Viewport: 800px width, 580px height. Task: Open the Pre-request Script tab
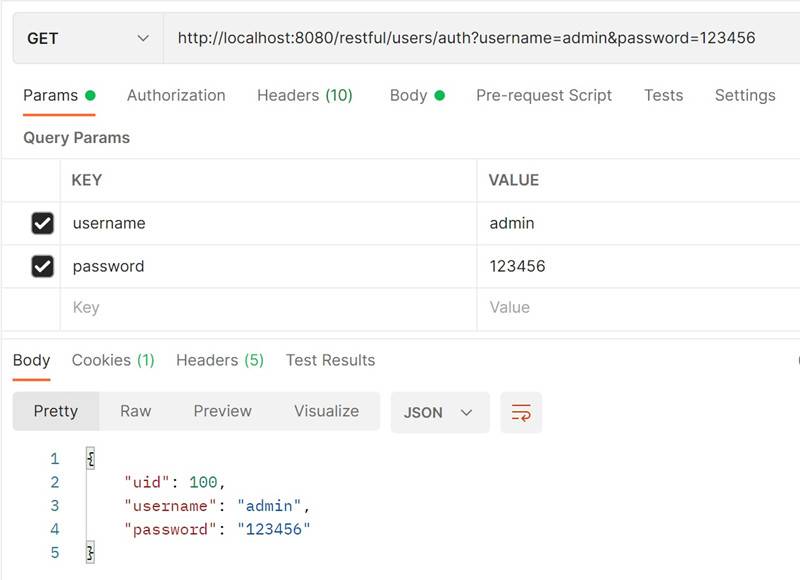544,95
